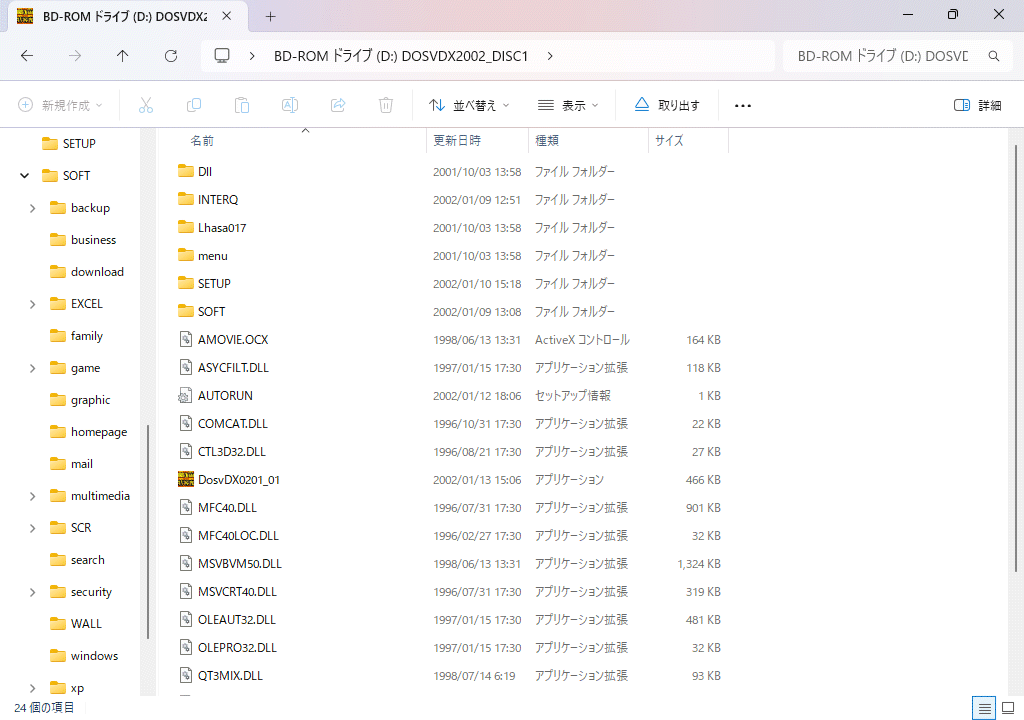Sort by 種類 column header
The width and height of the screenshot is (1024, 720).
547,140
